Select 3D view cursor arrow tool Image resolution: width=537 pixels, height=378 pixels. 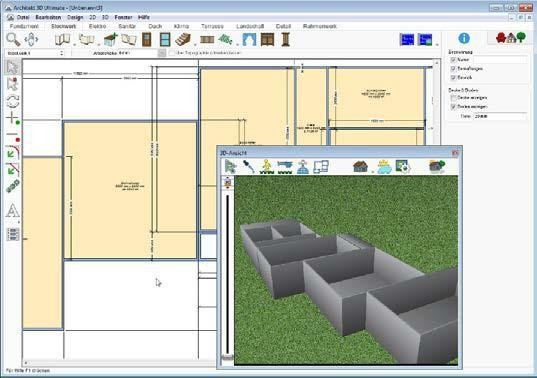pos(230,167)
